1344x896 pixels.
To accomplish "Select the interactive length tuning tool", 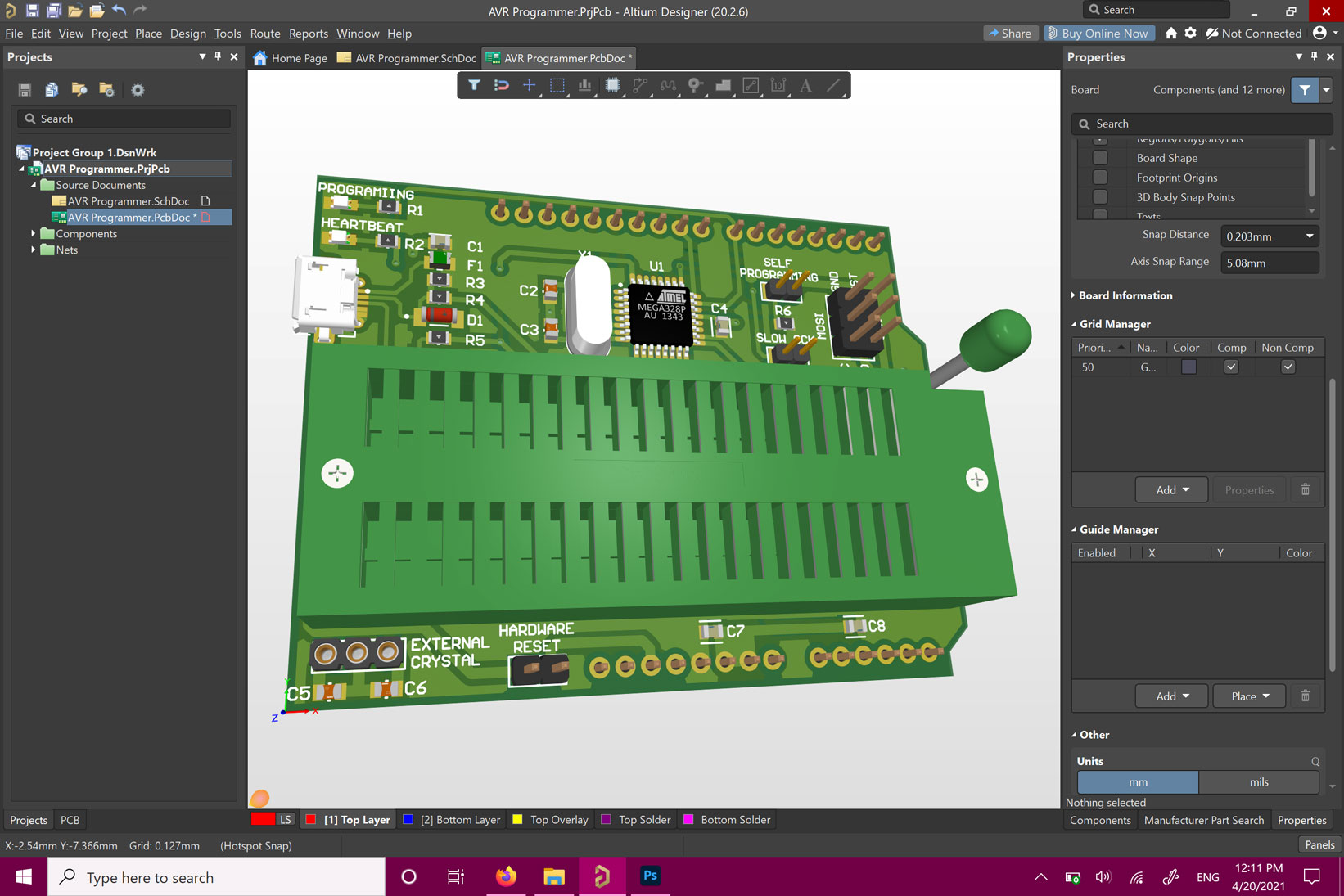I will coord(668,85).
